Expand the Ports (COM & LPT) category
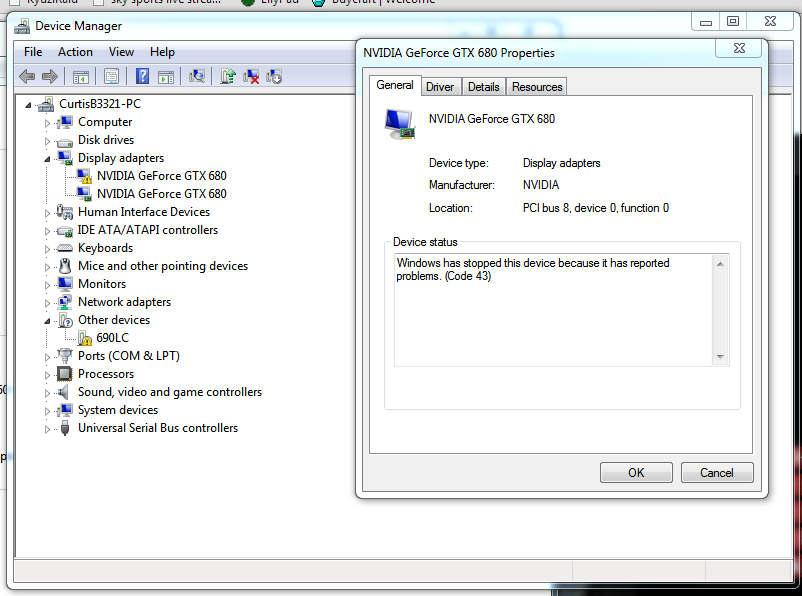 47,357
